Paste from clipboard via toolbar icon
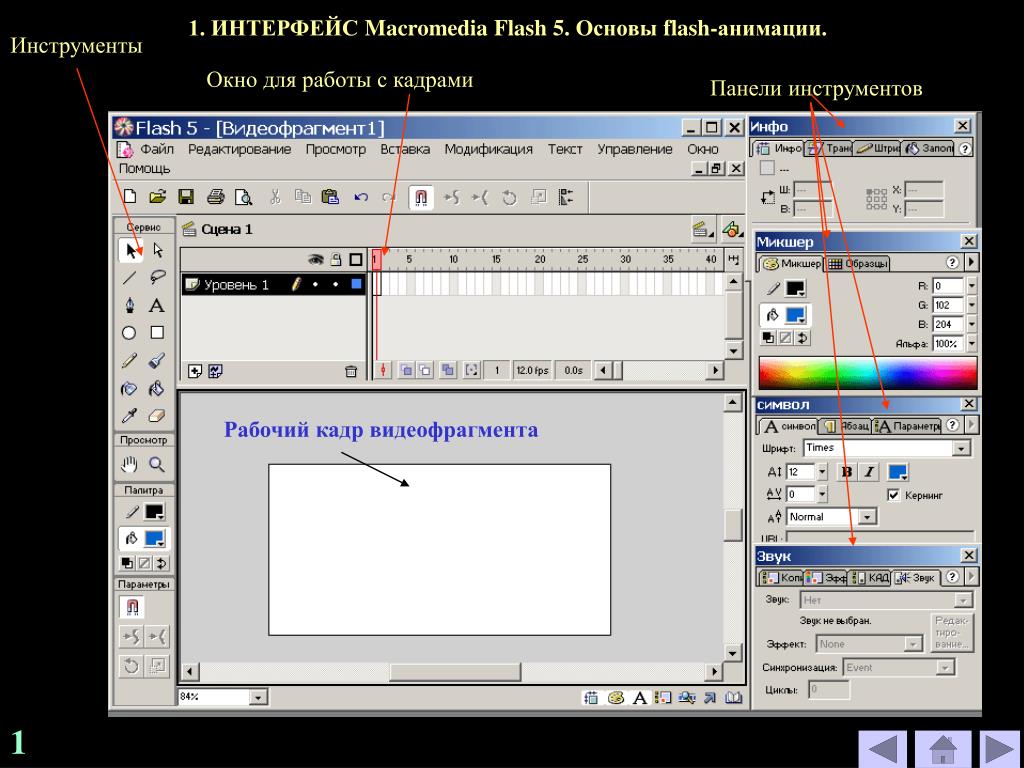 coord(330,197)
